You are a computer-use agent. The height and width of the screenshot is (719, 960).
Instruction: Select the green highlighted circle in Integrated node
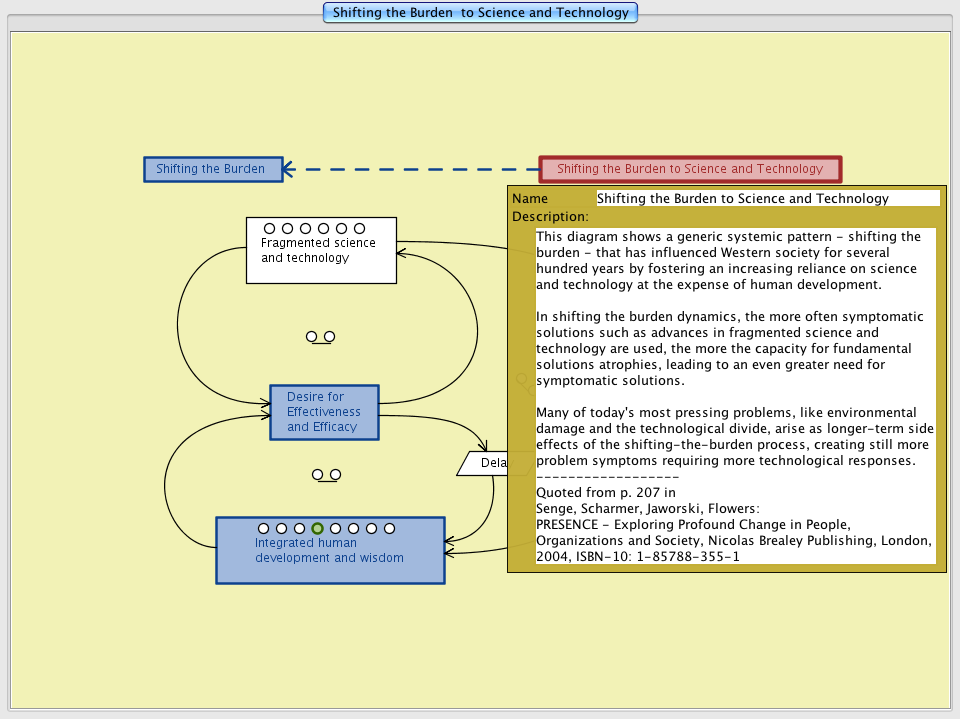(x=318, y=528)
